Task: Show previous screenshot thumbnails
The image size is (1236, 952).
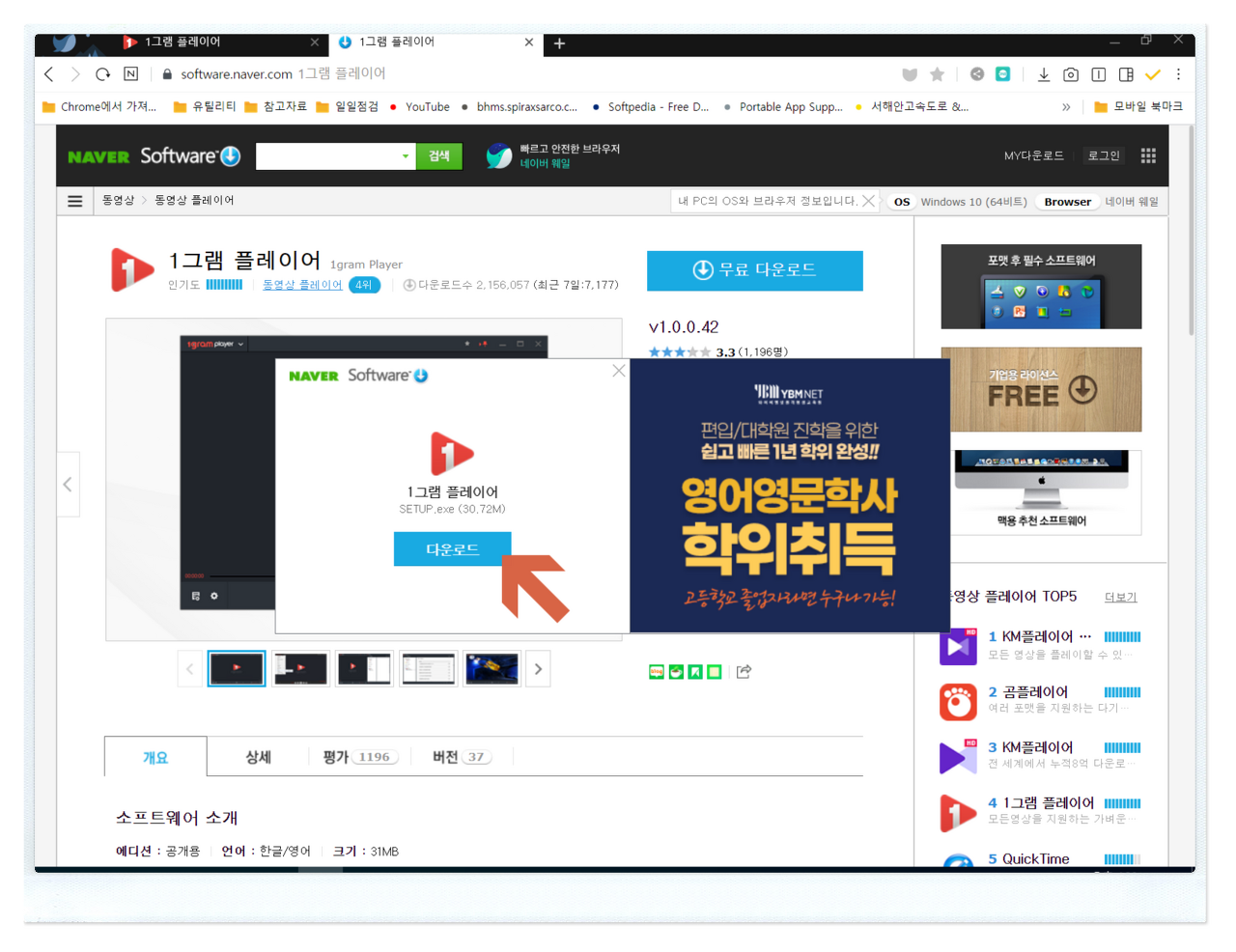Action: pyautogui.click(x=189, y=669)
